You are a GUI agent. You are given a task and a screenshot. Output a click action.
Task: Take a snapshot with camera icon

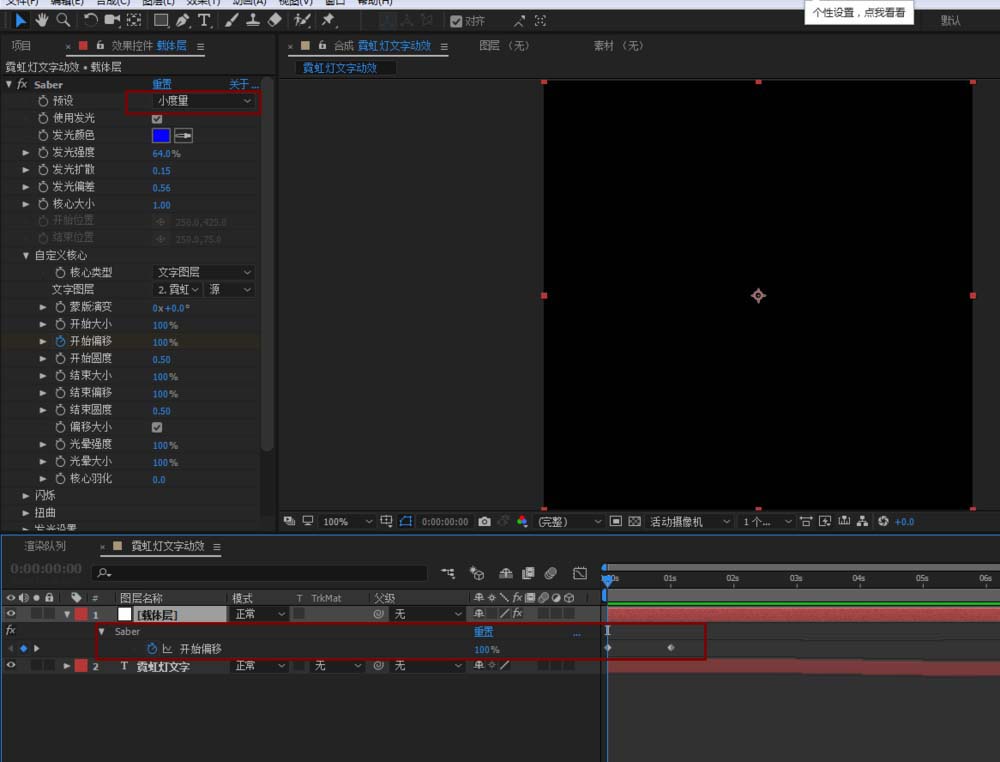[x=485, y=522]
